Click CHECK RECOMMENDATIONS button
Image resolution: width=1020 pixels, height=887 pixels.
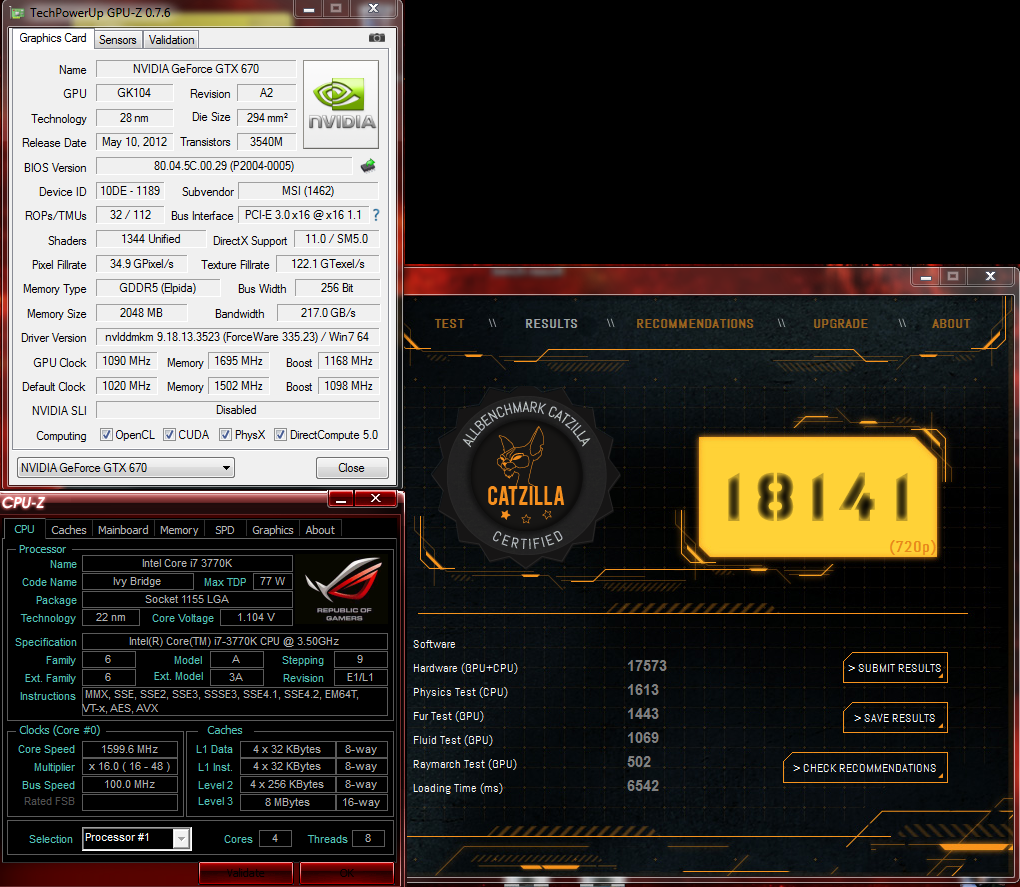pyautogui.click(x=865, y=768)
